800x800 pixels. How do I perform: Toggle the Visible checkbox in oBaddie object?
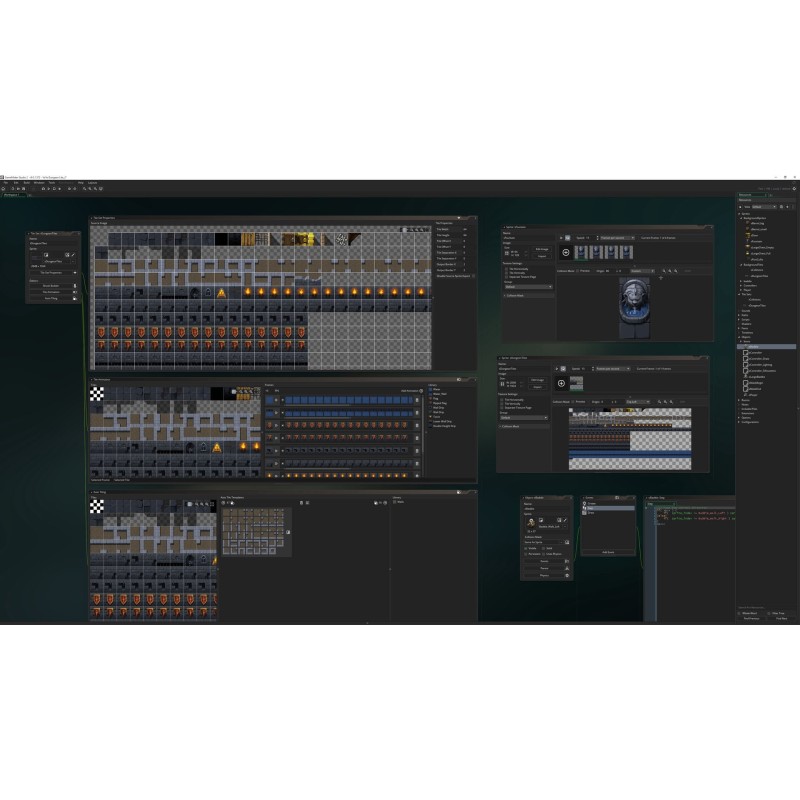527,548
